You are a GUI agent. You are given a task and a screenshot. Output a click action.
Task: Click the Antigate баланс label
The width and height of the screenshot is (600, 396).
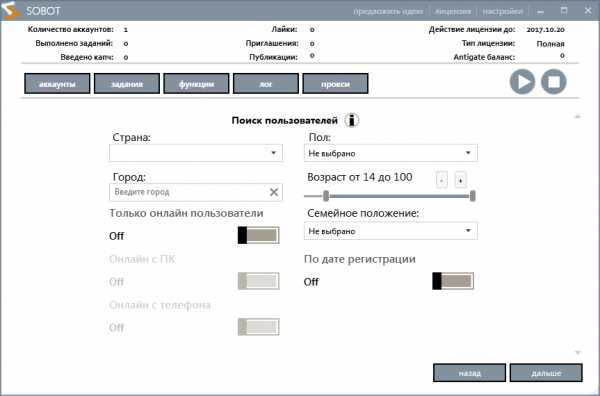click(x=484, y=57)
